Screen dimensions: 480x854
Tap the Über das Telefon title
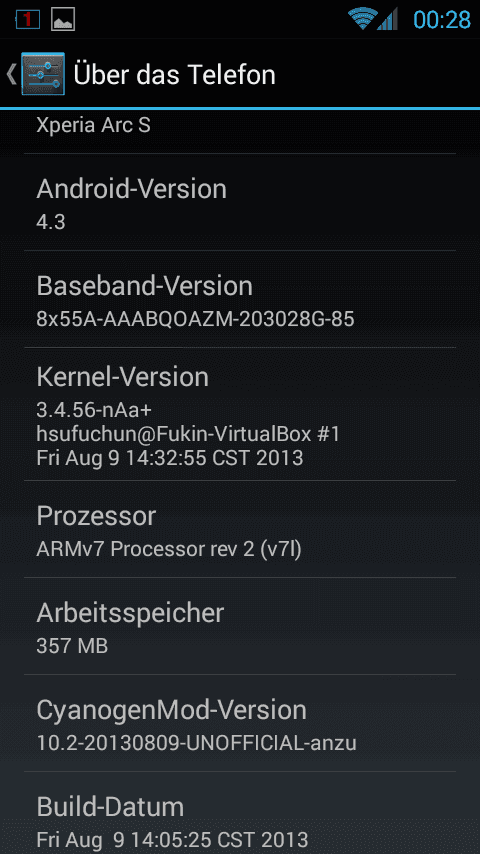(x=174, y=74)
